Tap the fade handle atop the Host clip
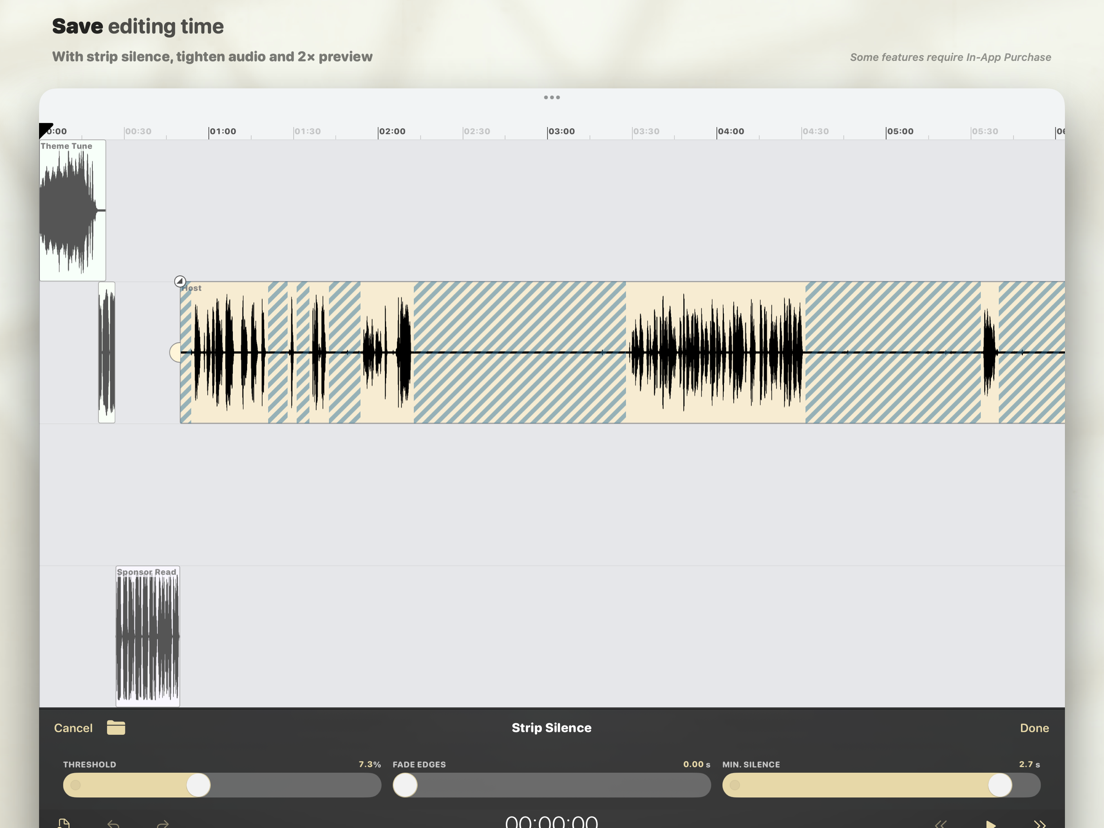1104x828 pixels. point(180,281)
